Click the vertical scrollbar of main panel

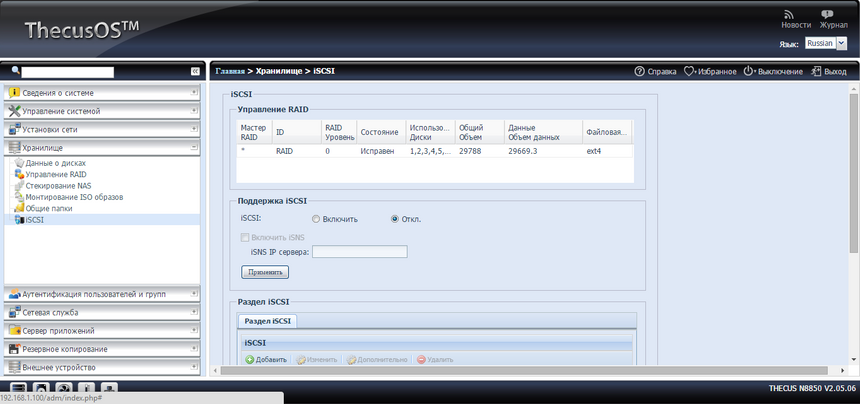(854, 173)
